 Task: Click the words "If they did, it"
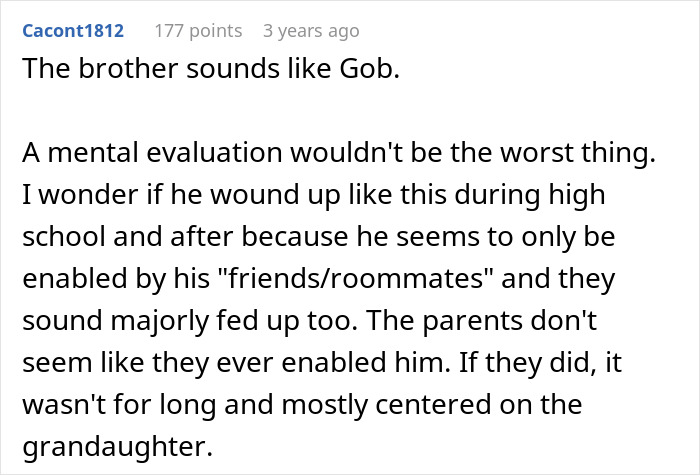(540, 362)
